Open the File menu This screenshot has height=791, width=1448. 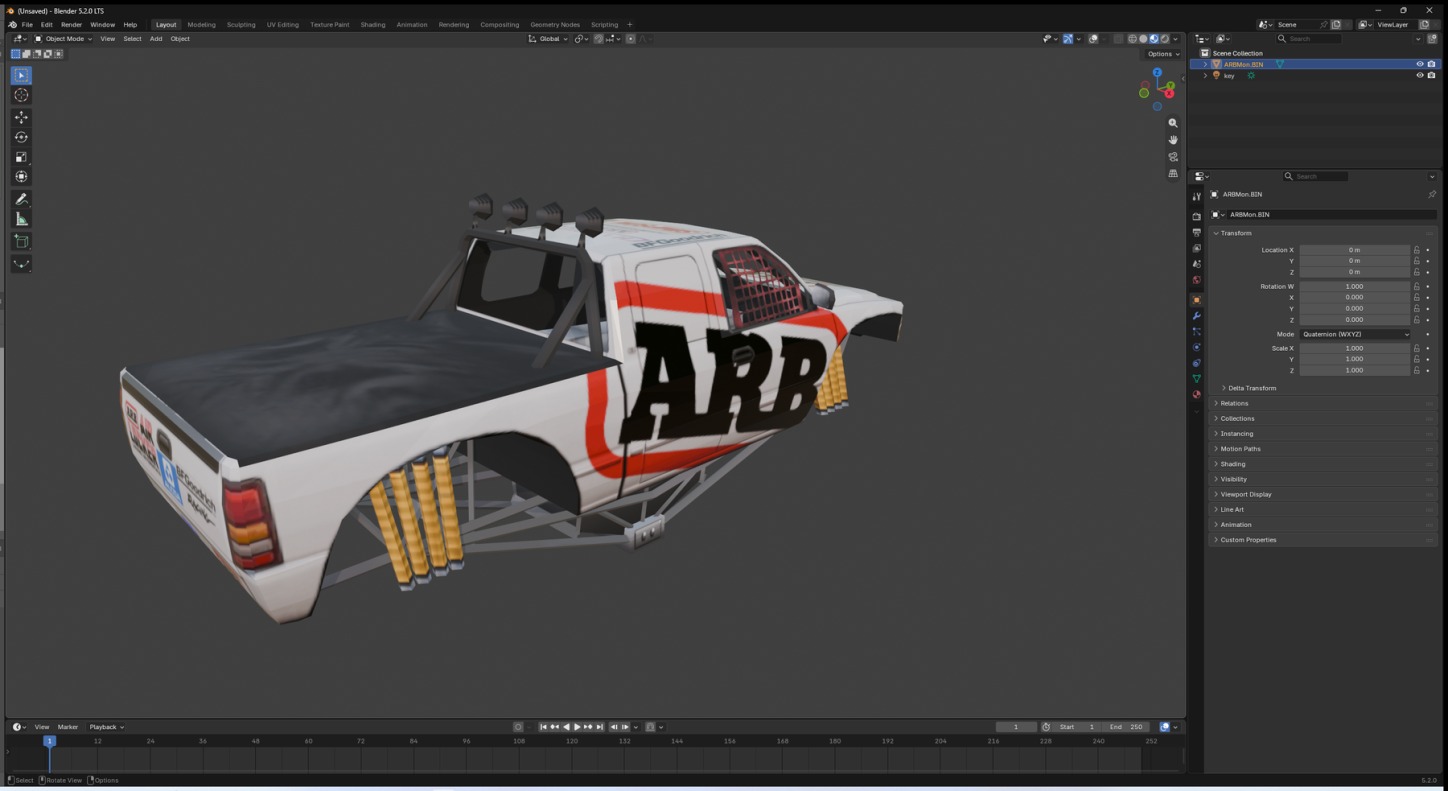27,24
